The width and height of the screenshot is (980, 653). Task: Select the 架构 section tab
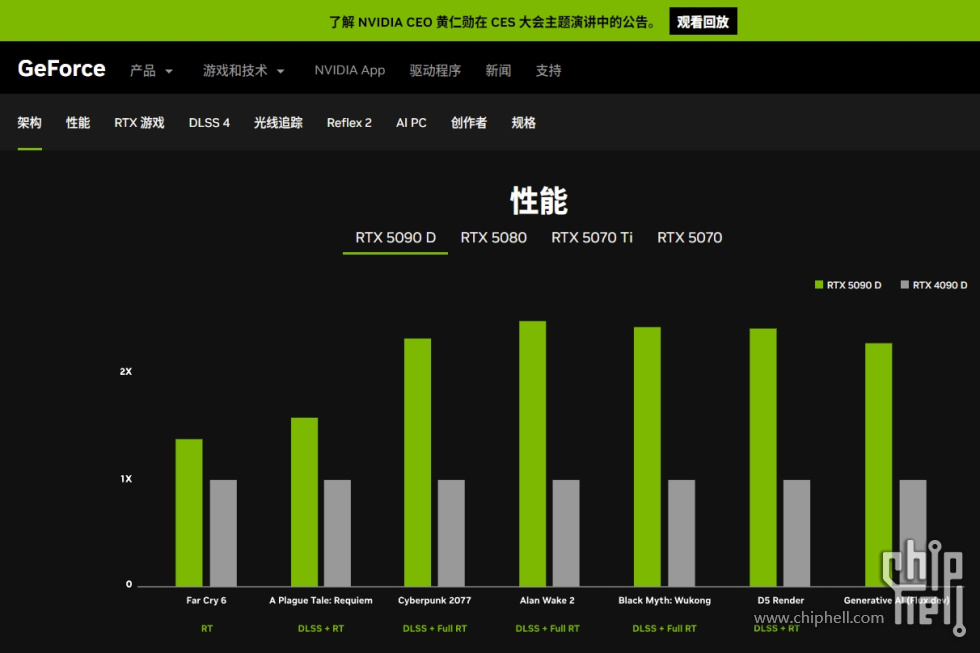pos(29,122)
